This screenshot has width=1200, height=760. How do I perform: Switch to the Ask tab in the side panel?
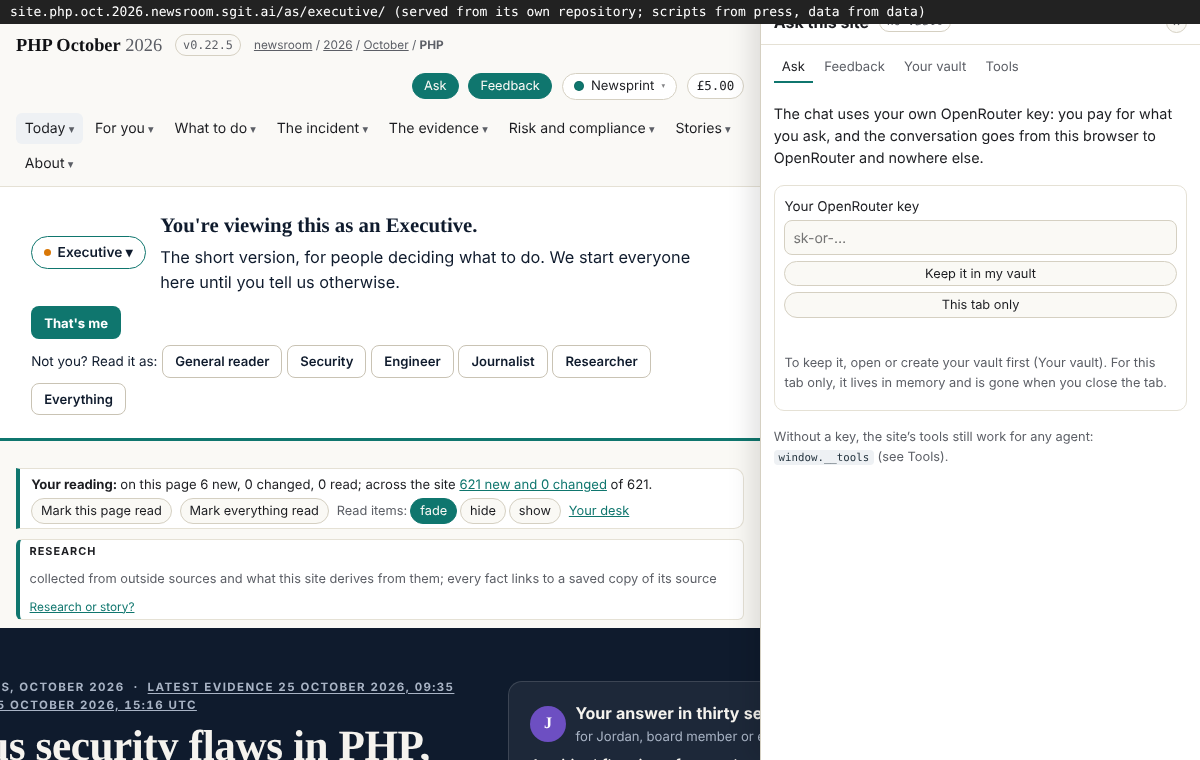[793, 66]
